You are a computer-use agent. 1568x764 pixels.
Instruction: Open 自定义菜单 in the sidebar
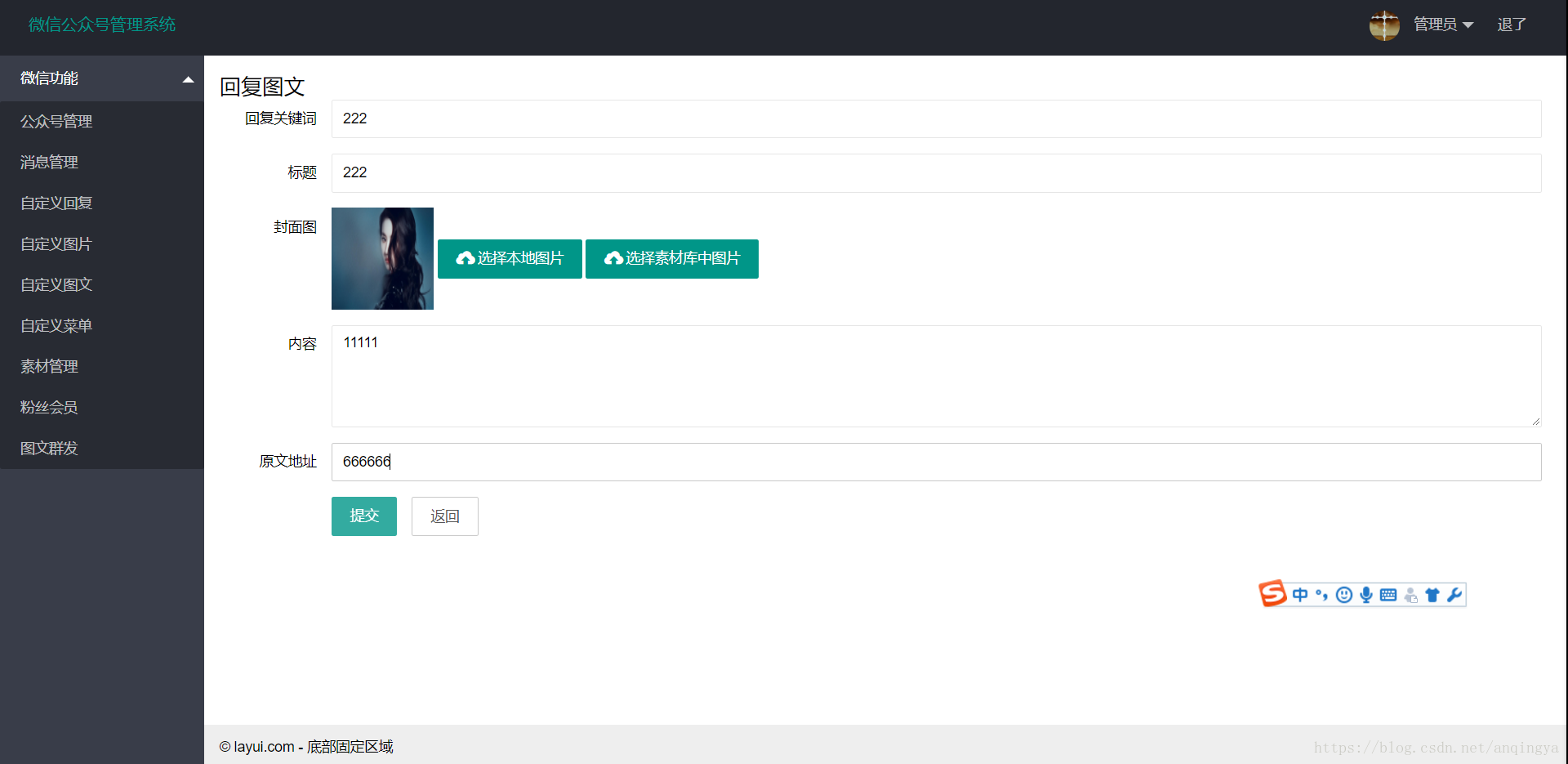click(x=102, y=326)
